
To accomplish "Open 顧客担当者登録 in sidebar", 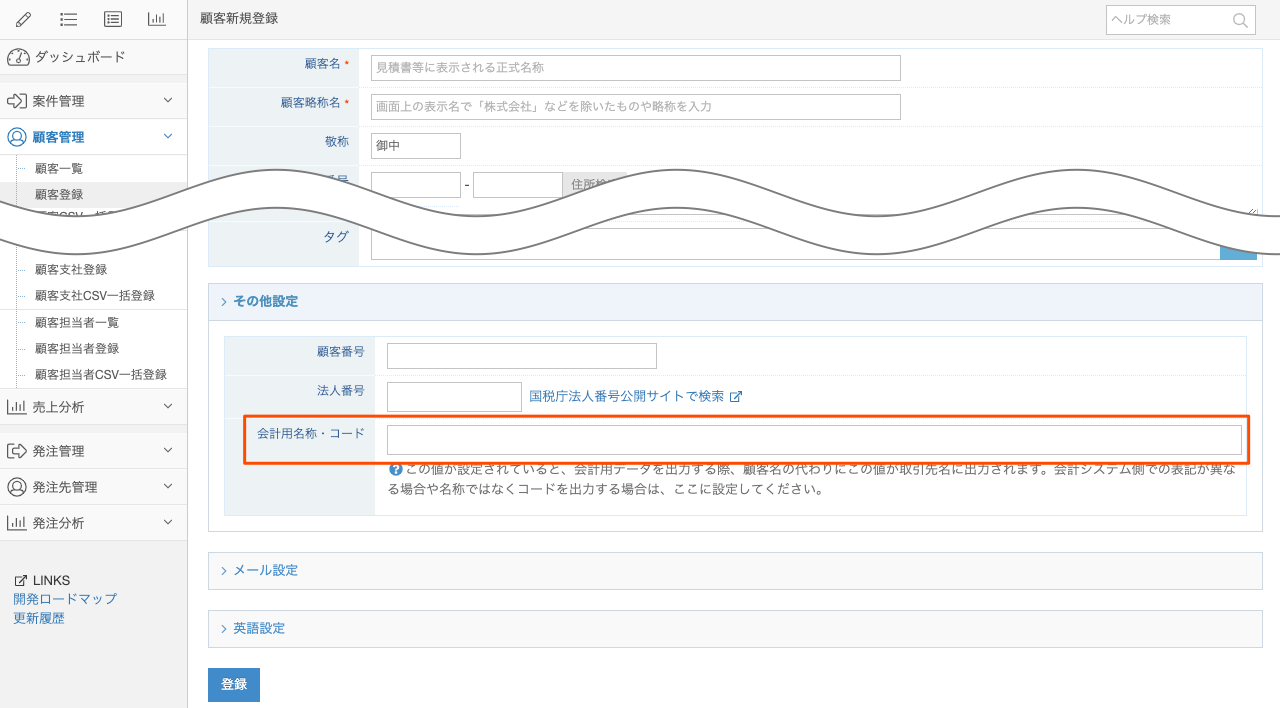I will (x=77, y=349).
